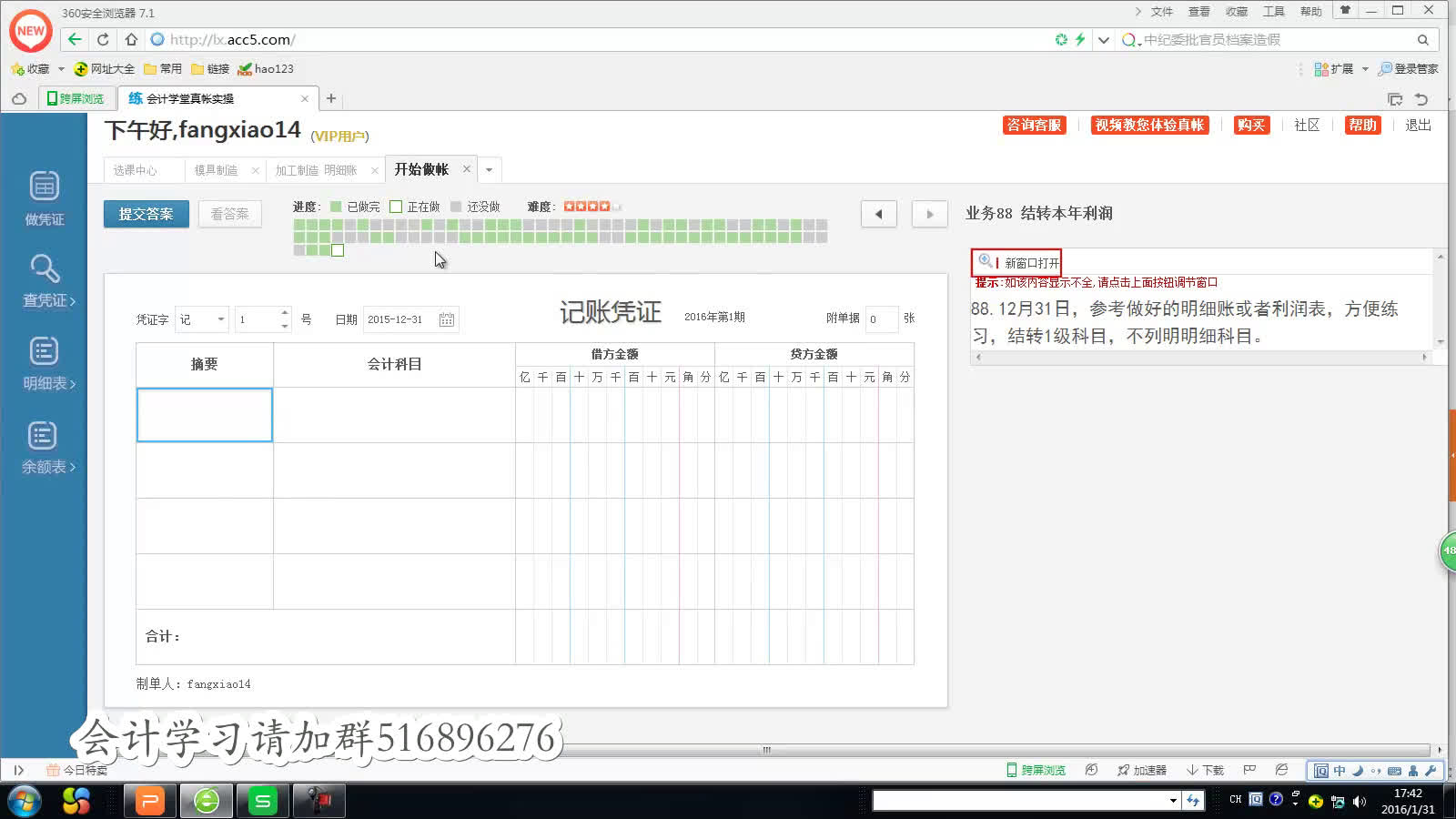Click the horizontal scrollbar at page bottom
Screen dimensions: 1456x819
click(x=766, y=750)
